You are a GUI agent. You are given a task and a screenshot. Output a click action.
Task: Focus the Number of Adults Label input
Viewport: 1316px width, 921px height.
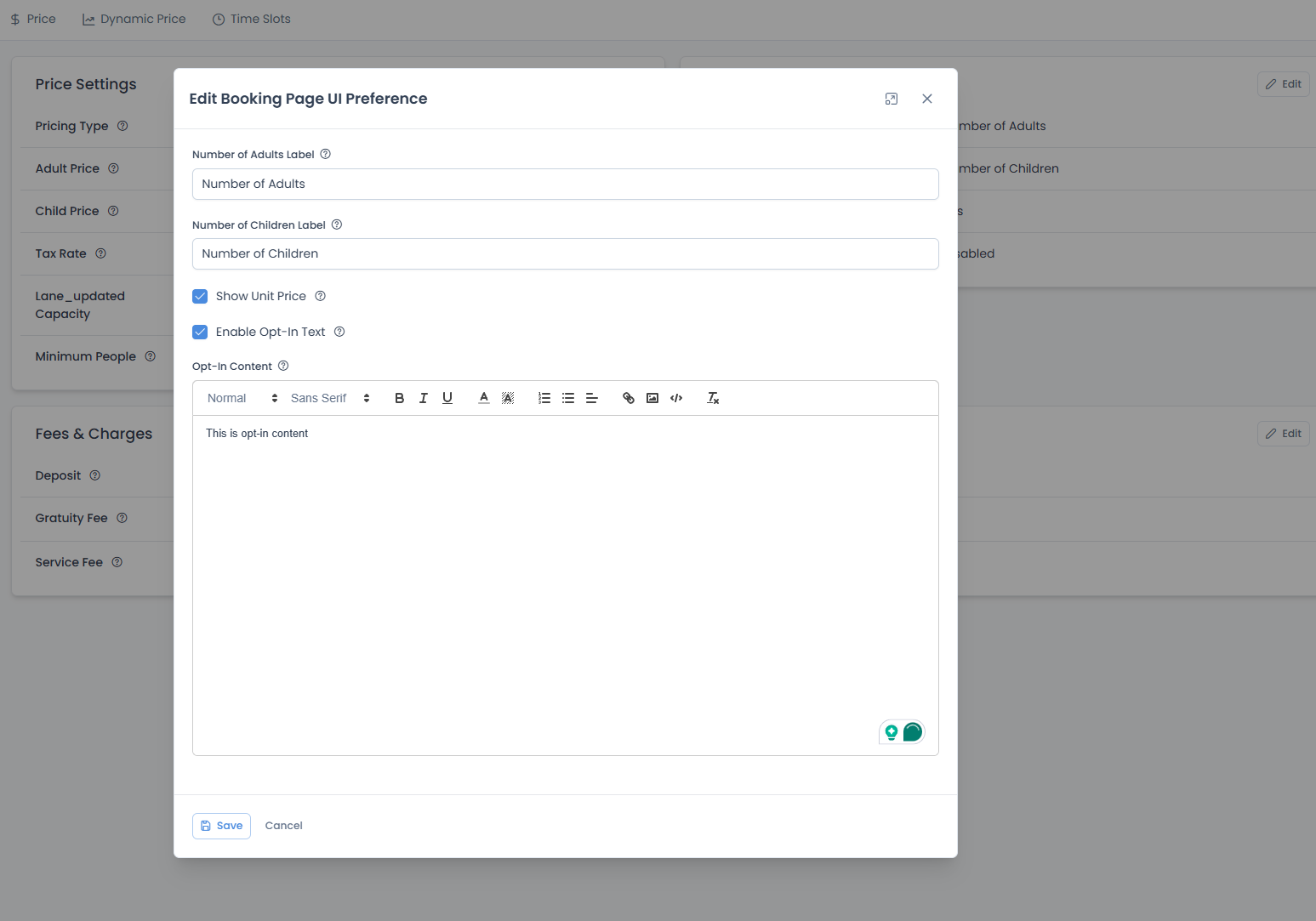coord(566,184)
